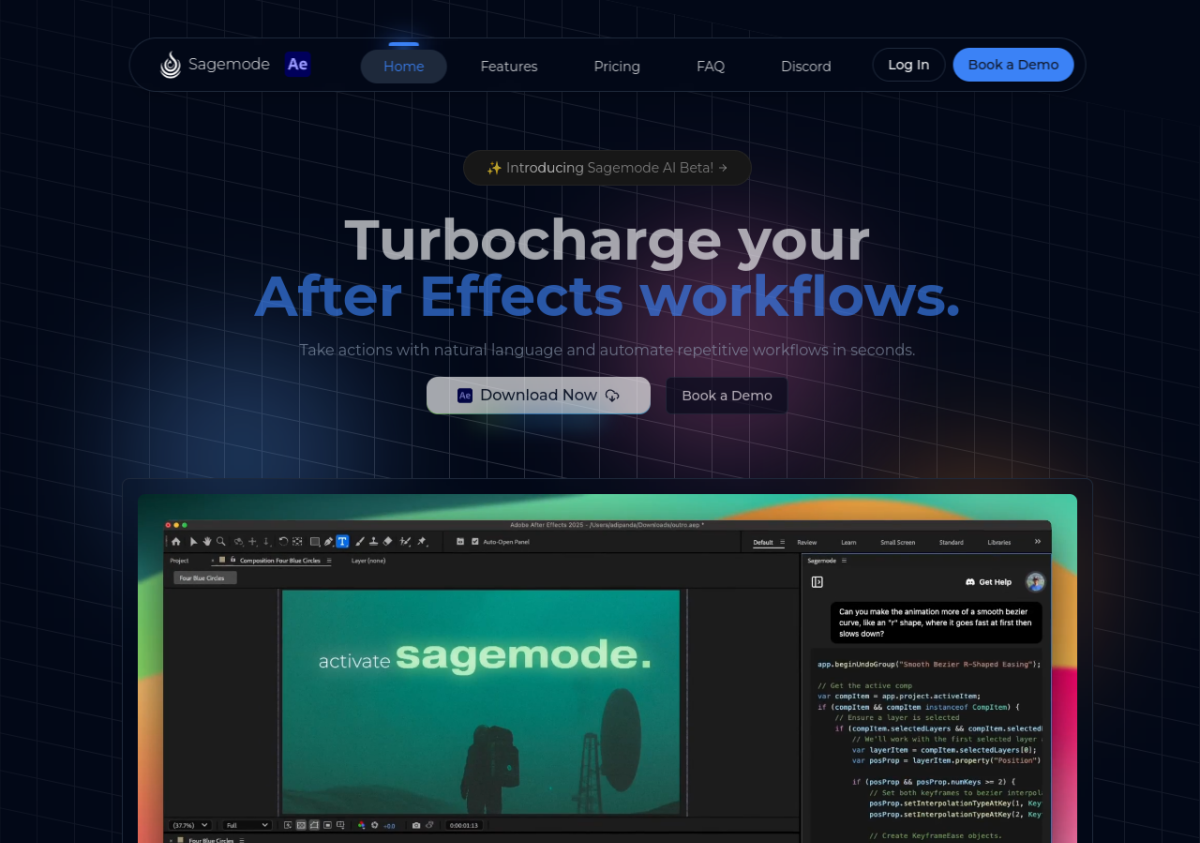The width and height of the screenshot is (1200, 843).
Task: Click the timecode 0:00:01:13 field
Action: [x=464, y=825]
